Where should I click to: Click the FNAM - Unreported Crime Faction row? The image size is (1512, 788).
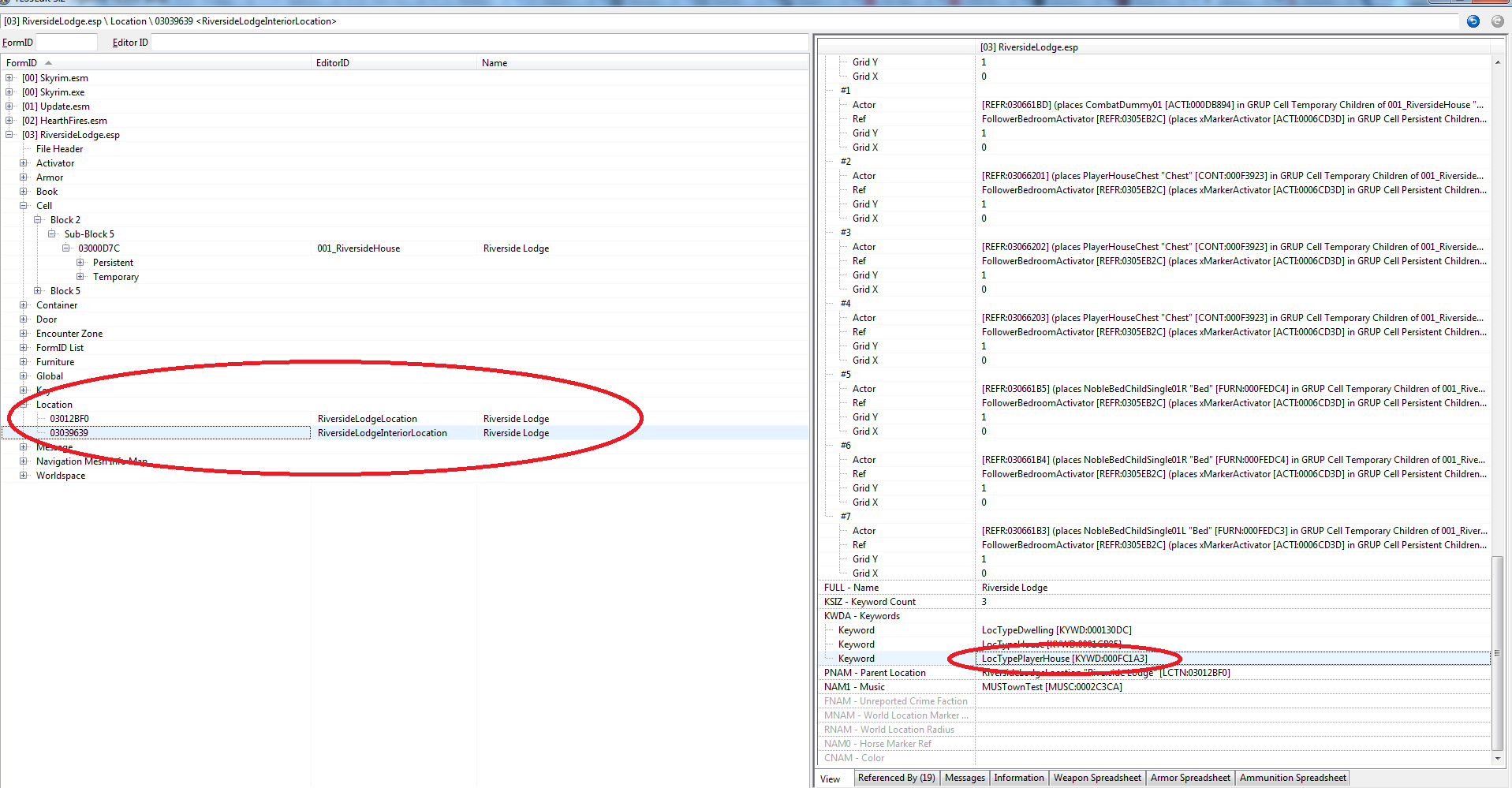tap(1154, 701)
